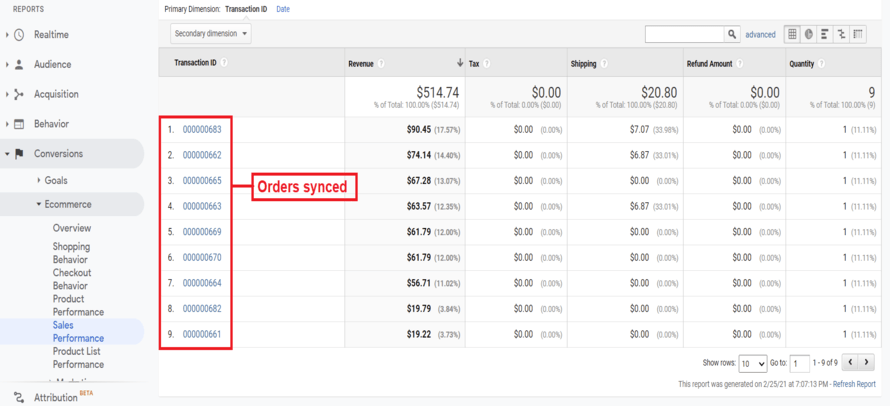Expand the Behavior section arrow
The width and height of the screenshot is (890, 406).
[7, 124]
